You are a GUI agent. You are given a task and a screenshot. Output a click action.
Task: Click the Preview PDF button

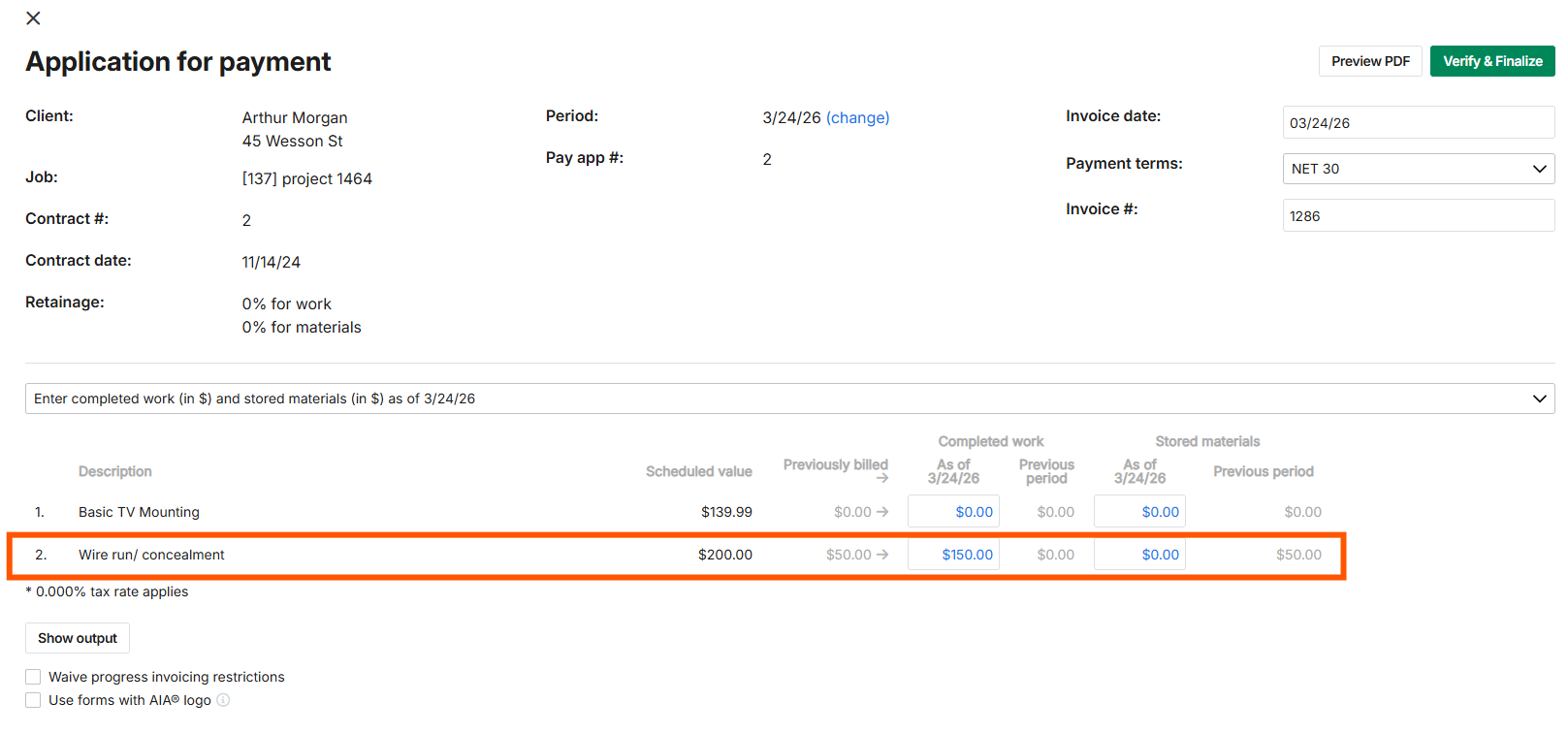click(1369, 61)
